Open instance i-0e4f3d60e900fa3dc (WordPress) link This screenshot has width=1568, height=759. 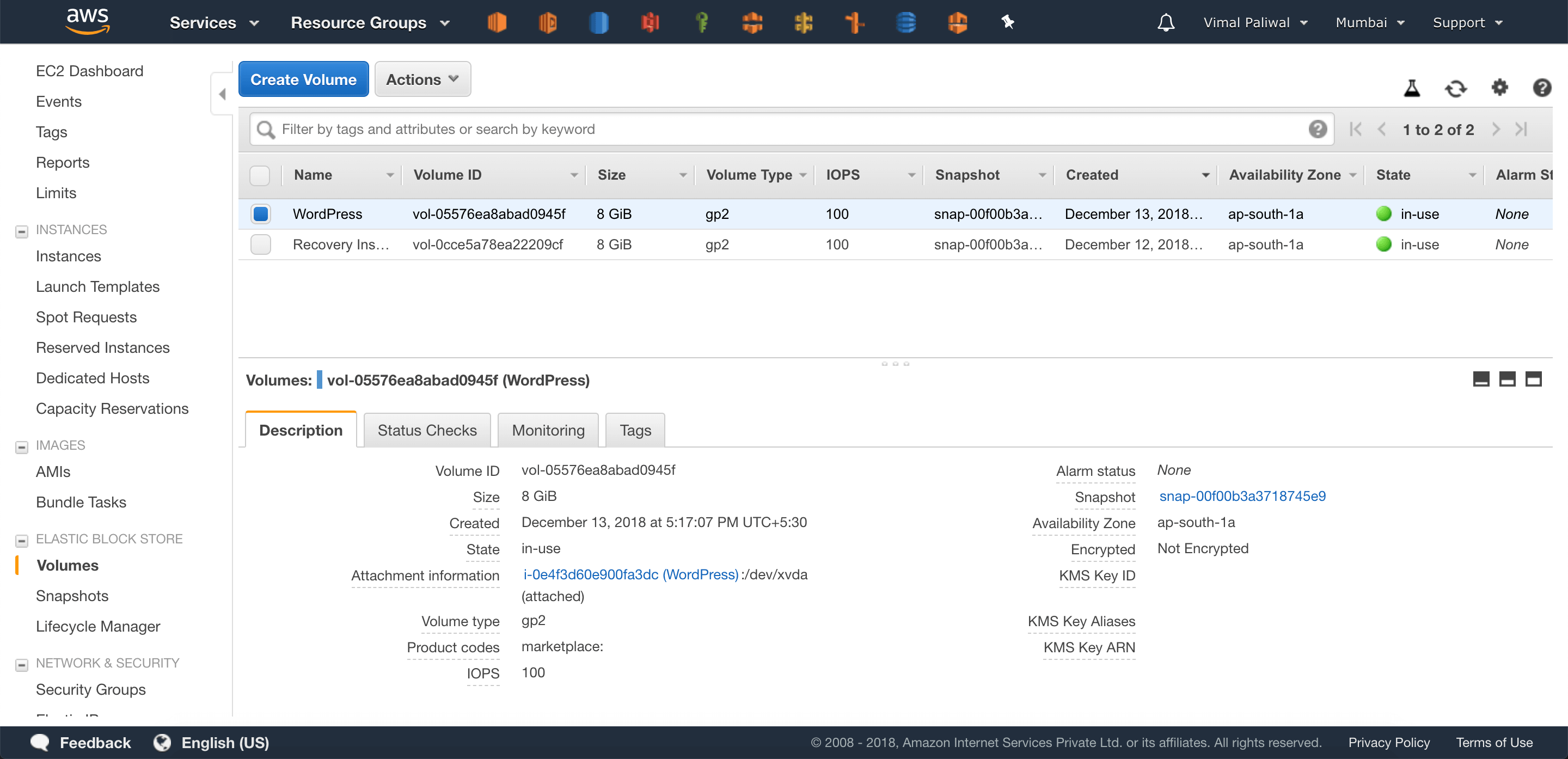pyautogui.click(x=630, y=574)
